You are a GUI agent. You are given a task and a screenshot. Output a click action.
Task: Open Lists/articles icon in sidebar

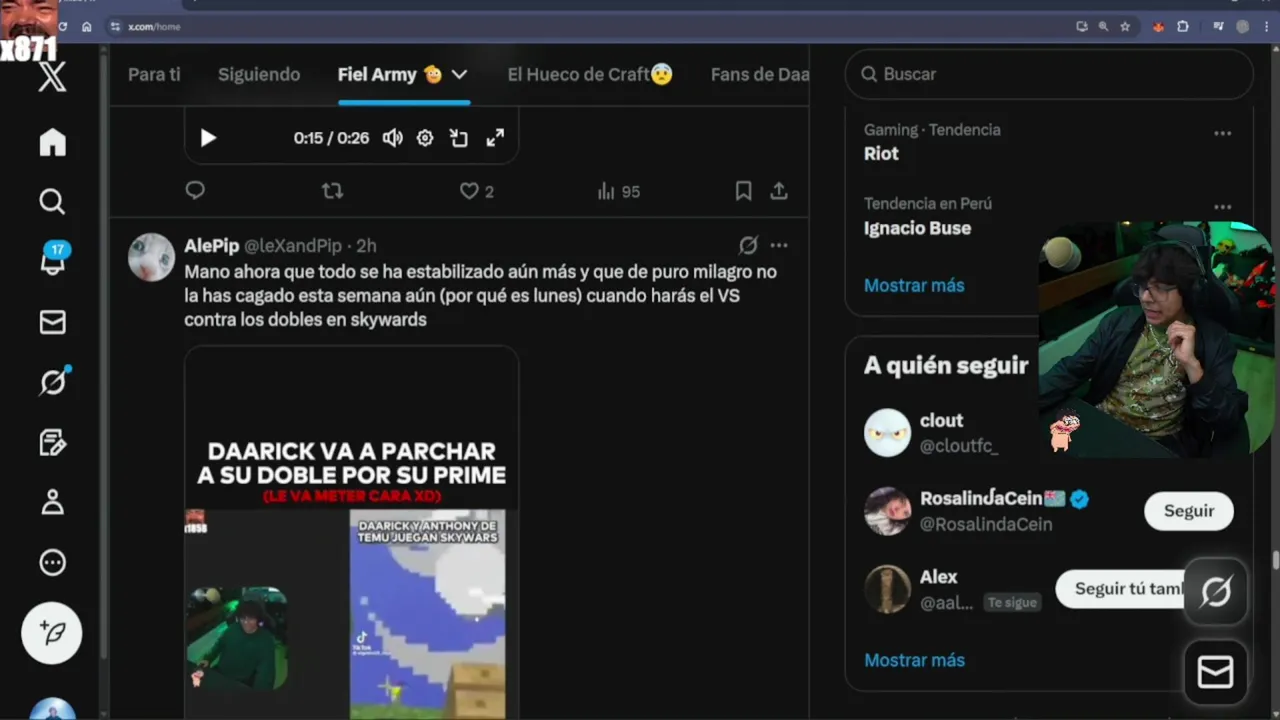pyautogui.click(x=52, y=442)
